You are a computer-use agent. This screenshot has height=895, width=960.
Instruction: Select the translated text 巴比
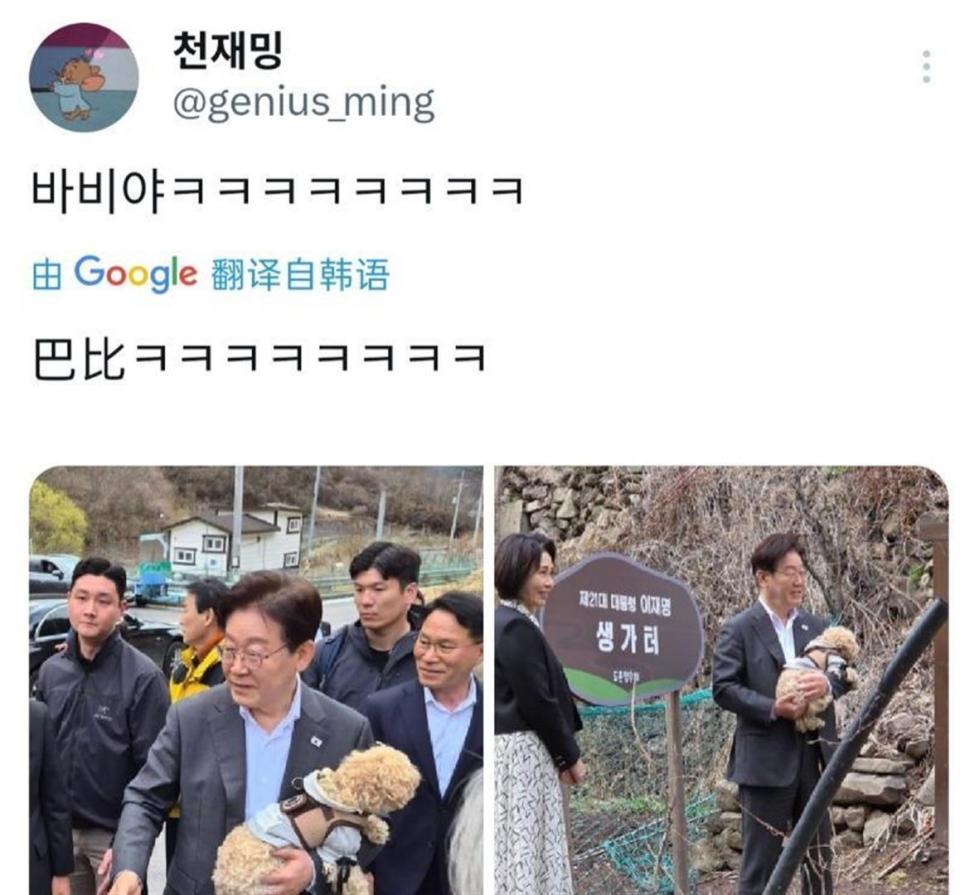tap(78, 359)
